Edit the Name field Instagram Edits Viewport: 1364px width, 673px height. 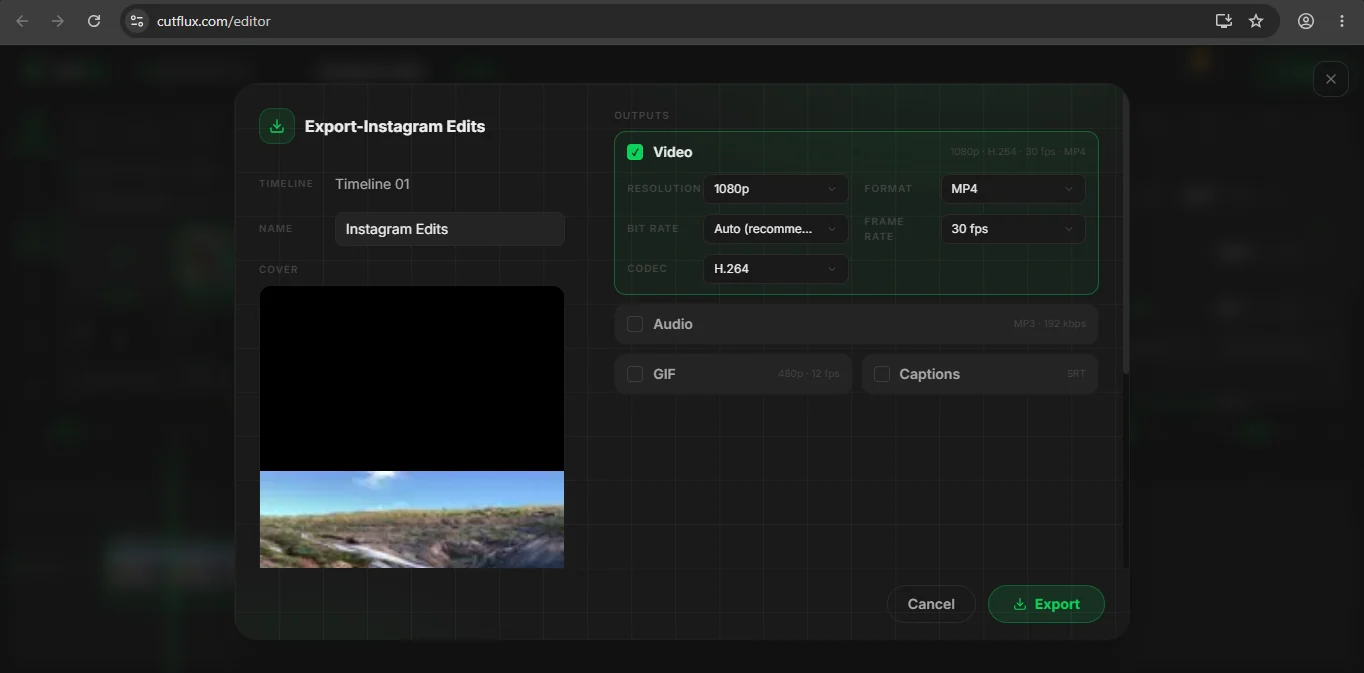tap(450, 229)
